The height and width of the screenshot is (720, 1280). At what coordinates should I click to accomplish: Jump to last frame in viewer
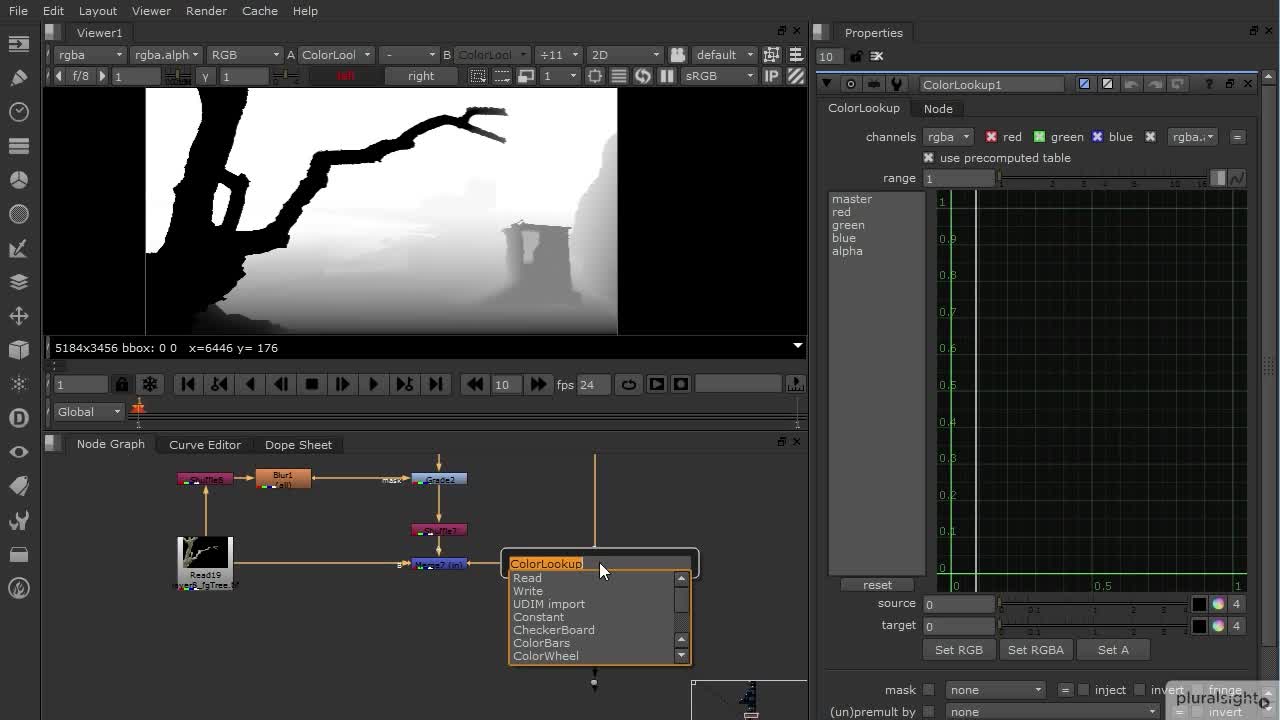pyautogui.click(x=435, y=384)
